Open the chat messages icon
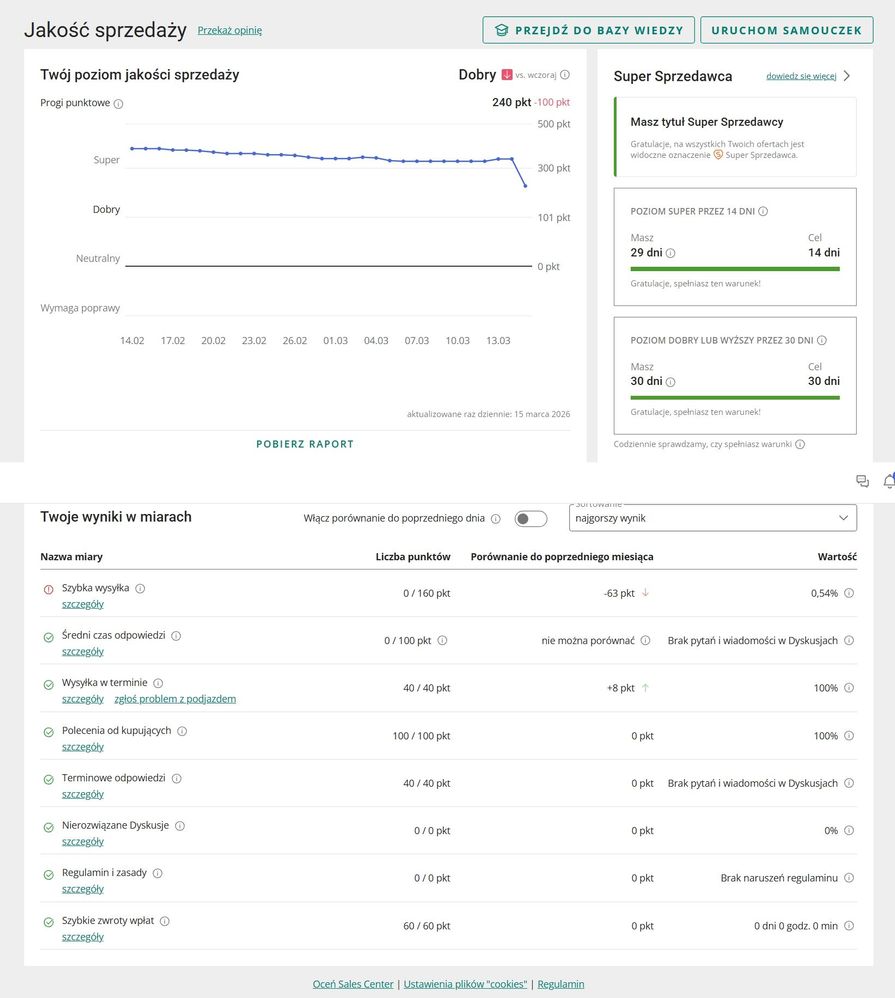The height and width of the screenshot is (998, 895). [862, 481]
